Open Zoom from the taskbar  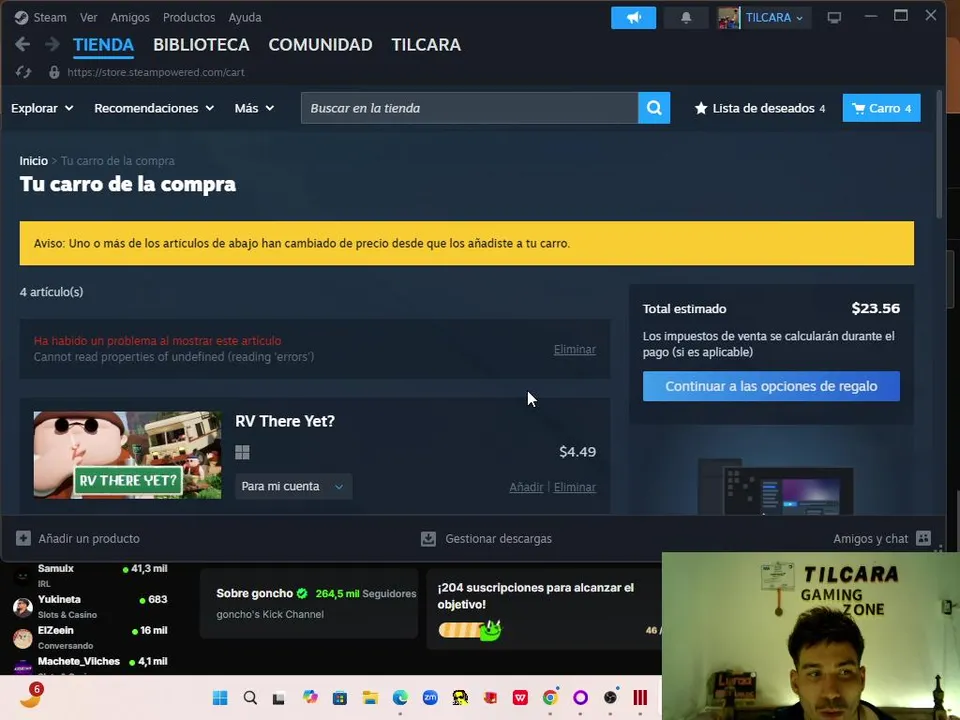pos(430,697)
